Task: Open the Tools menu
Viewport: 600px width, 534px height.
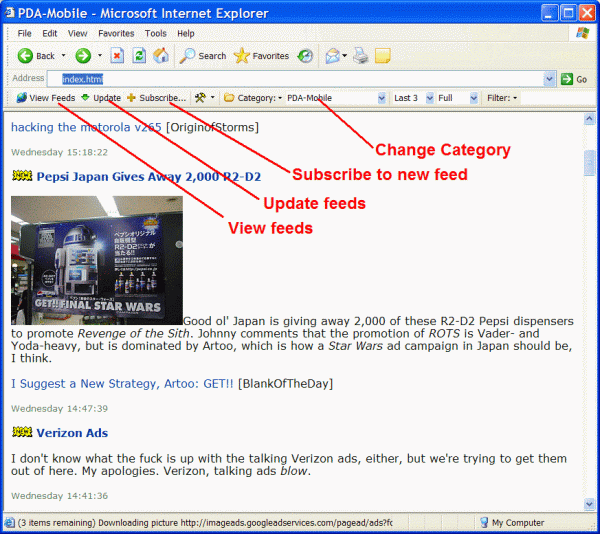Action: point(155,34)
